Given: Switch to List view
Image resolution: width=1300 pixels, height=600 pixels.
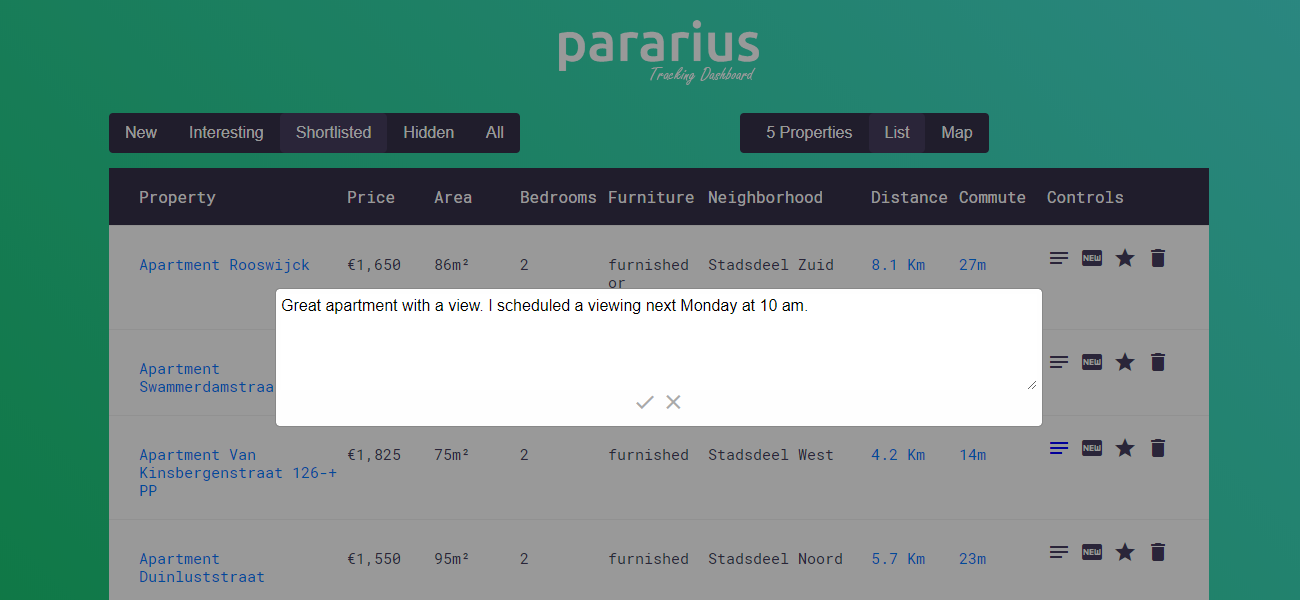Looking at the screenshot, I should (897, 133).
